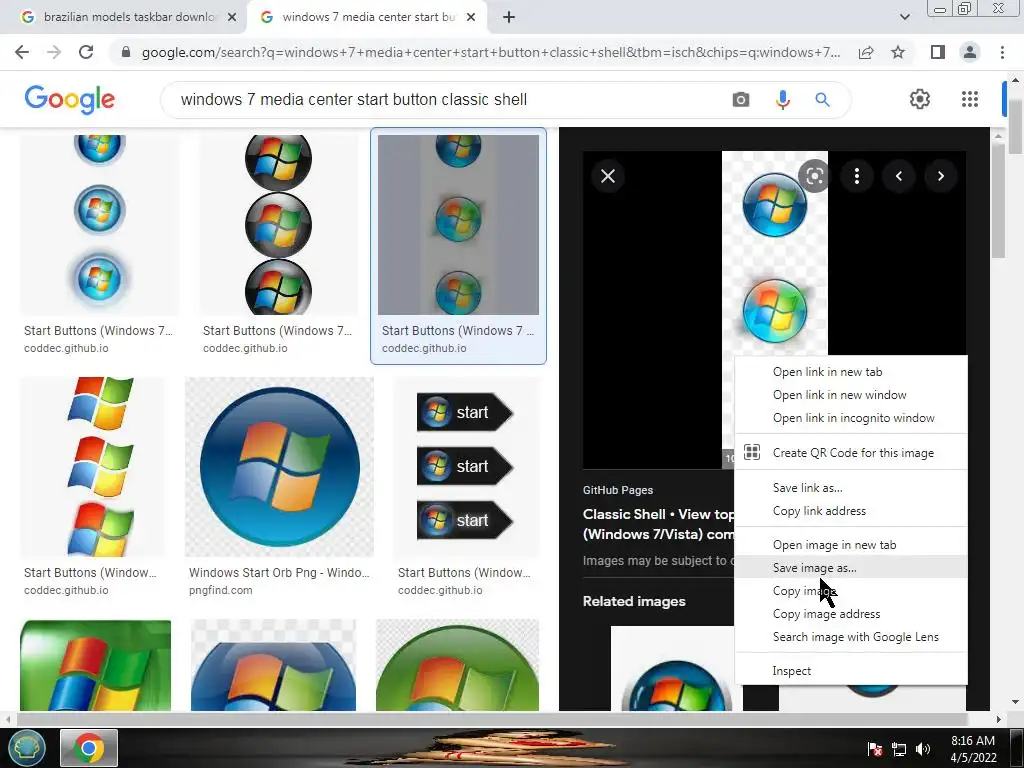
Task: Click the search query input field
Action: click(444, 100)
